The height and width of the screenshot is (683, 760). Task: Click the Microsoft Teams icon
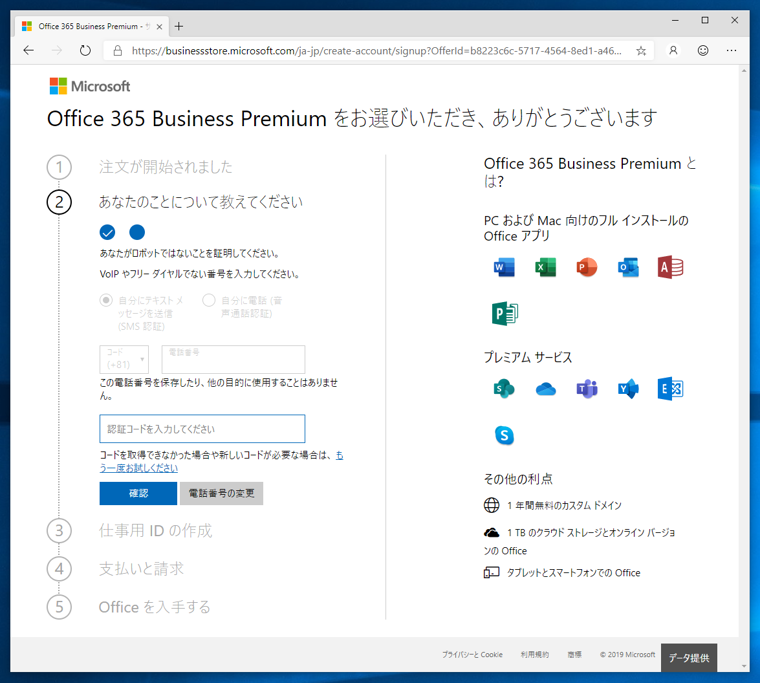click(x=586, y=389)
